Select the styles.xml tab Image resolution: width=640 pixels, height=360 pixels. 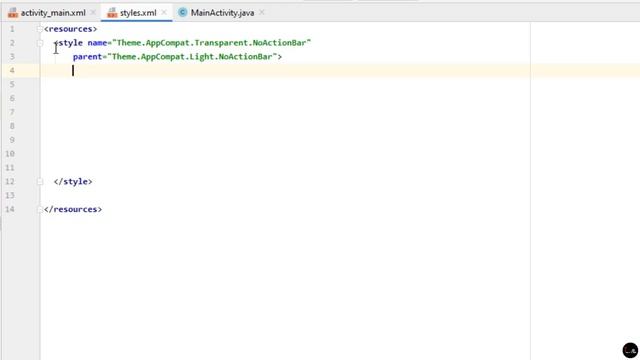point(138,13)
